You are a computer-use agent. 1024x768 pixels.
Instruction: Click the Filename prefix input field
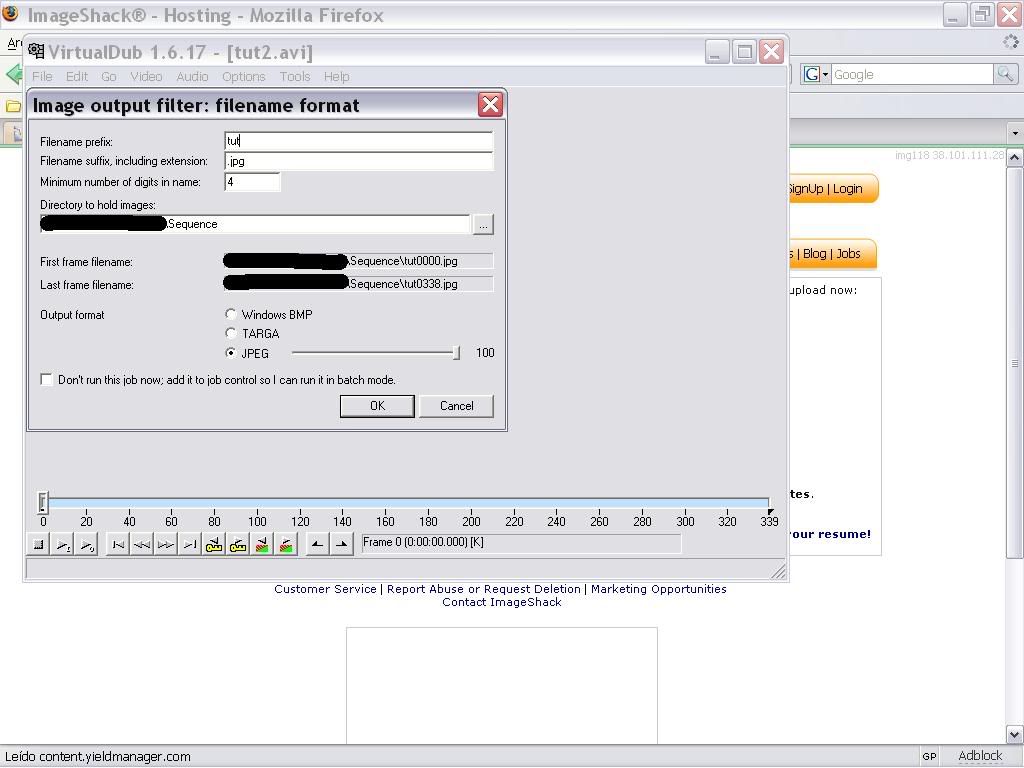pyautogui.click(x=358, y=141)
